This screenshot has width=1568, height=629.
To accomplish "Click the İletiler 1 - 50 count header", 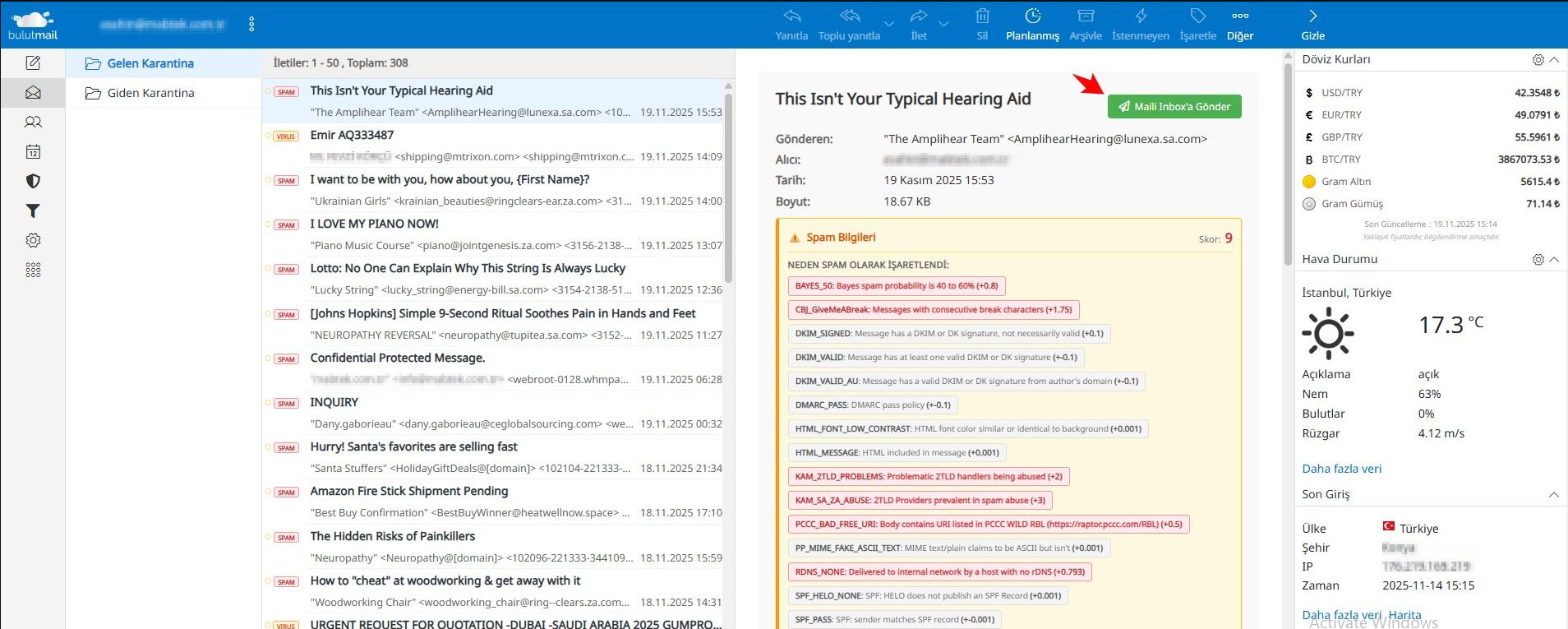I will click(x=341, y=62).
